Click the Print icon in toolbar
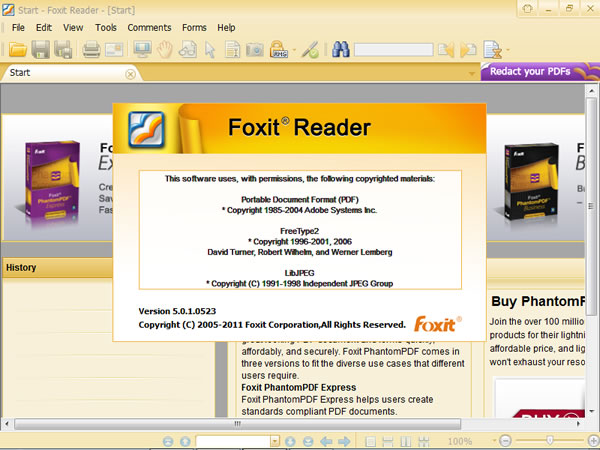The height and width of the screenshot is (450, 600). [91, 49]
